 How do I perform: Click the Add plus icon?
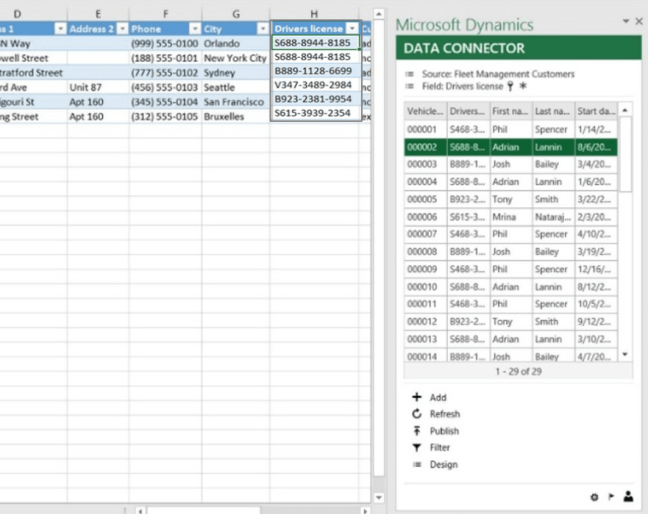417,397
